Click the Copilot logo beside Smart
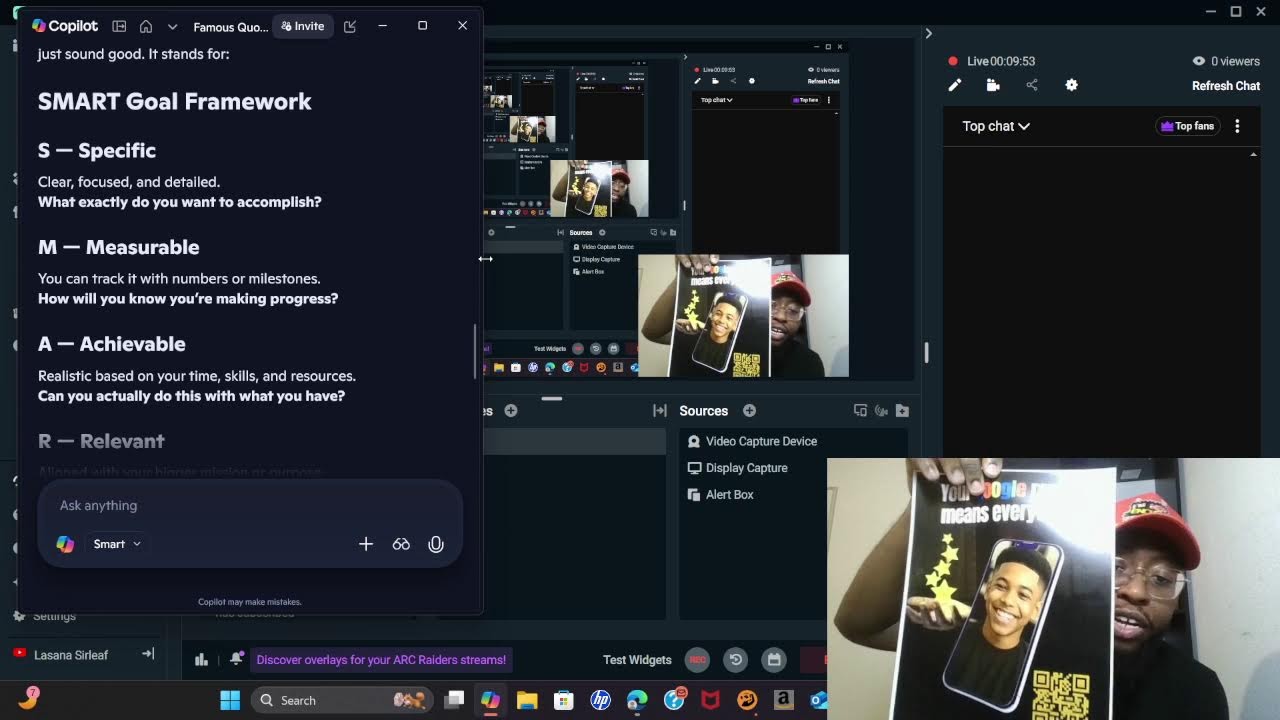The image size is (1280, 720). click(65, 544)
